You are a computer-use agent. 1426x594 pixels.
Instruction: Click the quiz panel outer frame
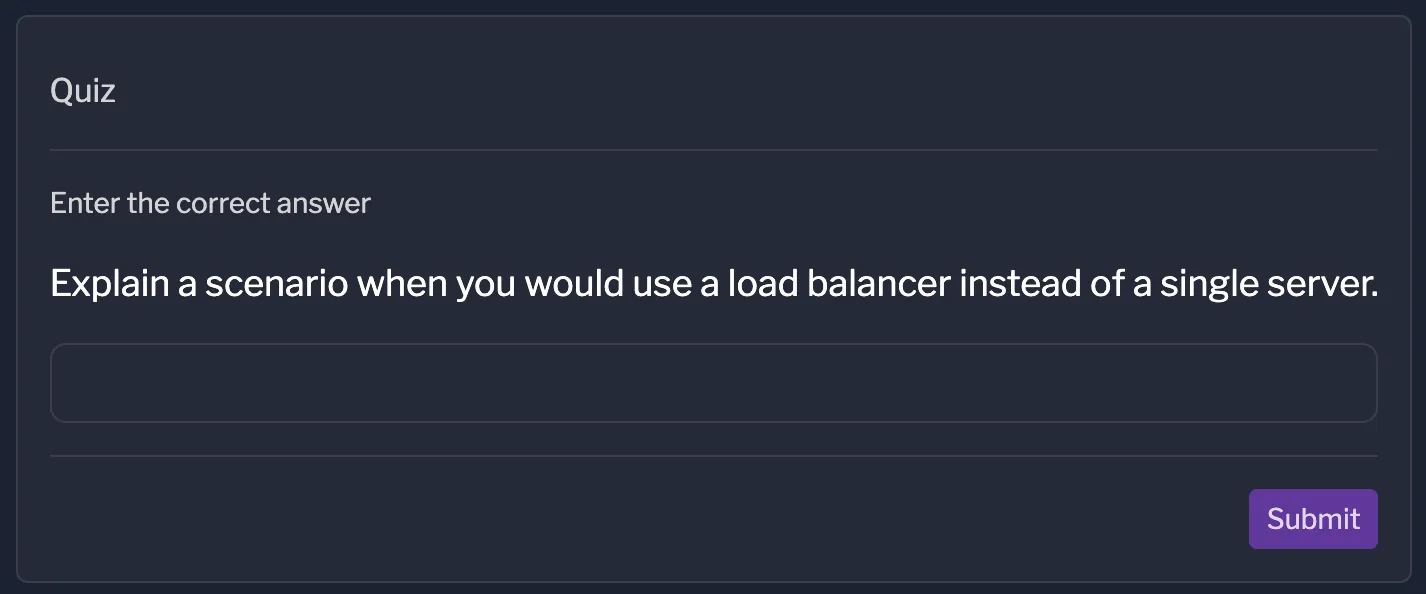pos(713,16)
